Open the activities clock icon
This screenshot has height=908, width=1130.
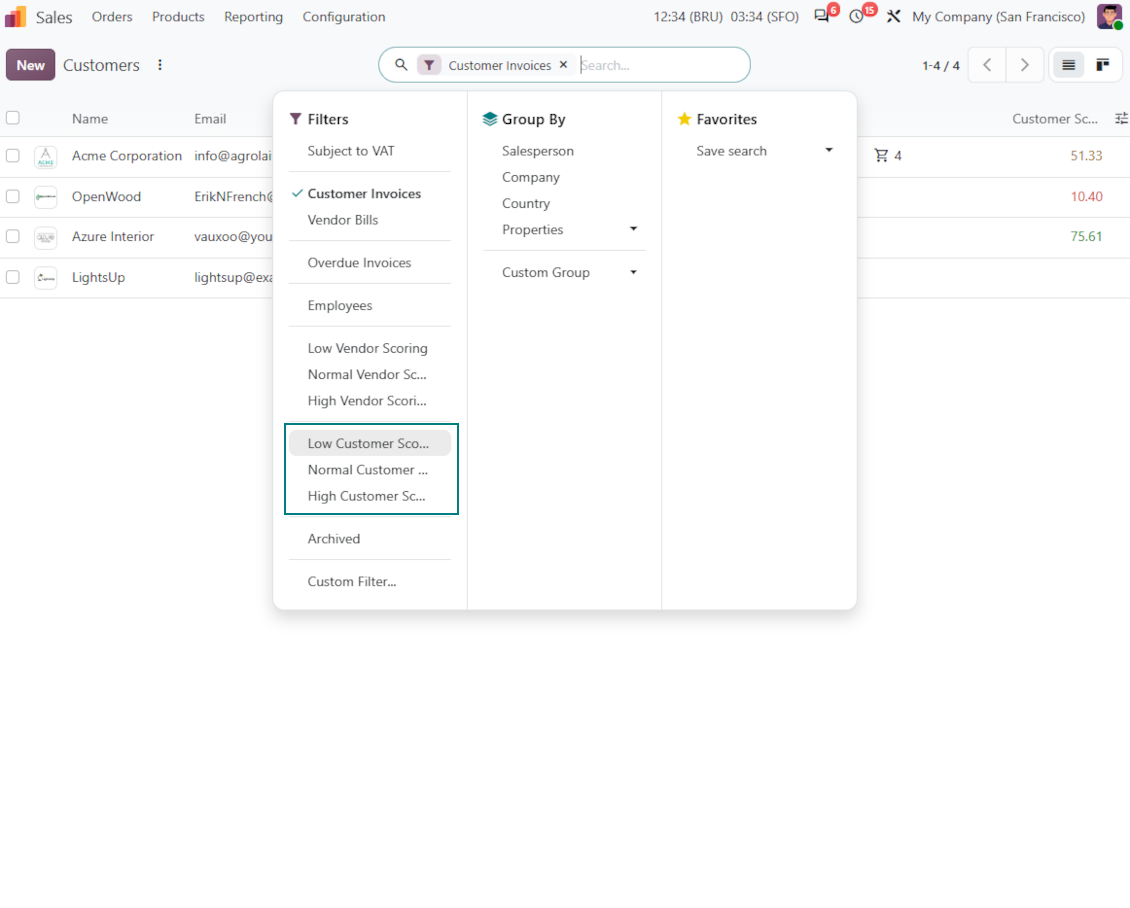point(856,17)
